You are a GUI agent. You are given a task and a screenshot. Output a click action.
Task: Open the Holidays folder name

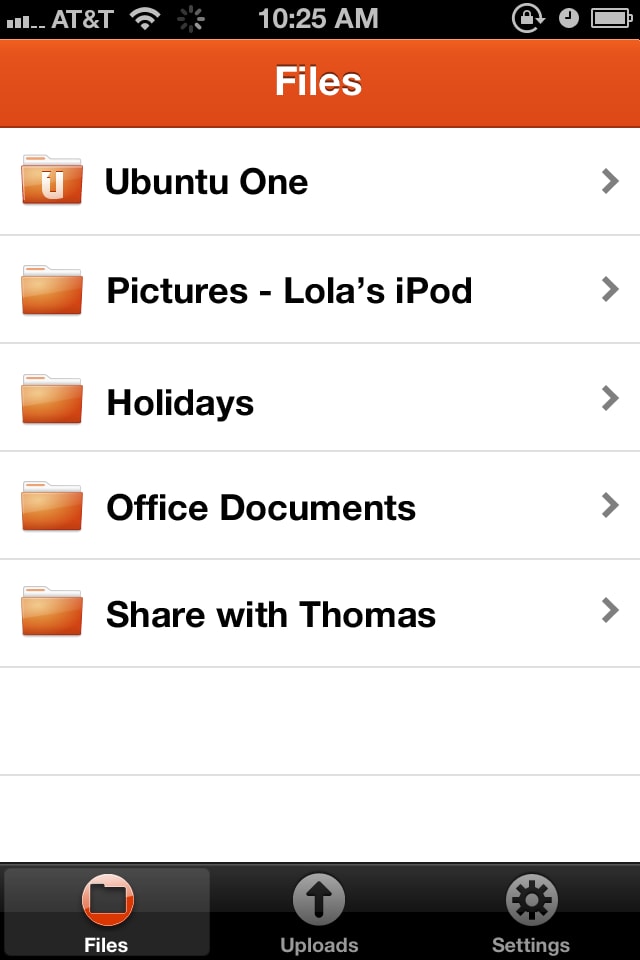[x=180, y=403]
